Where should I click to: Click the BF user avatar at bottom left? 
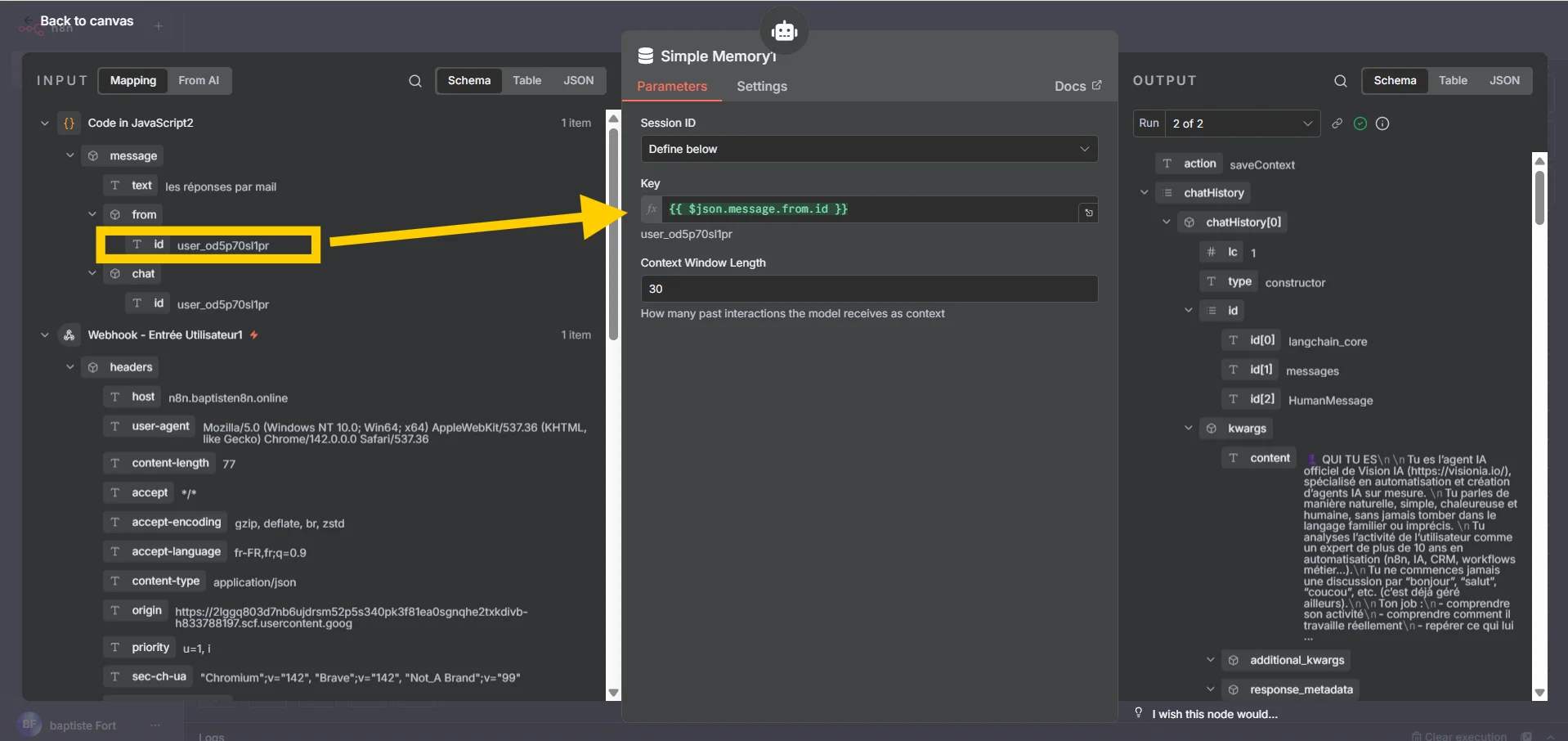(x=29, y=725)
